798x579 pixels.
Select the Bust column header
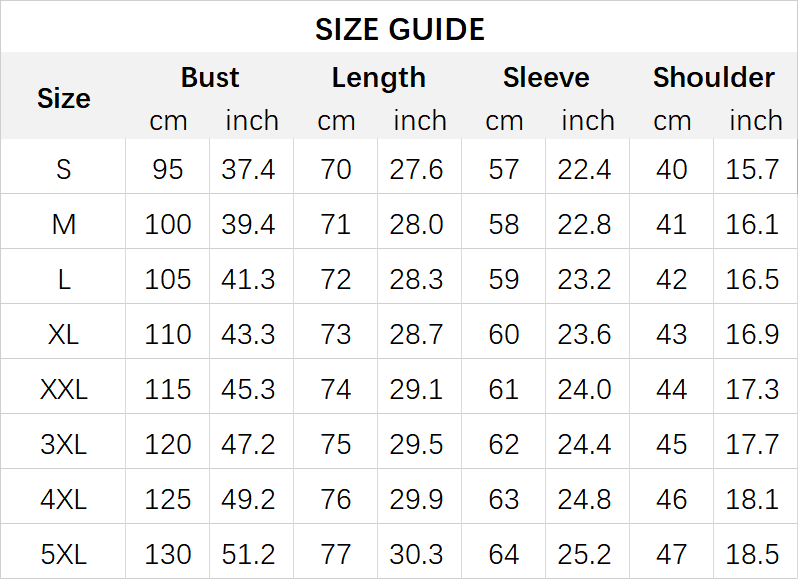pyautogui.click(x=210, y=77)
